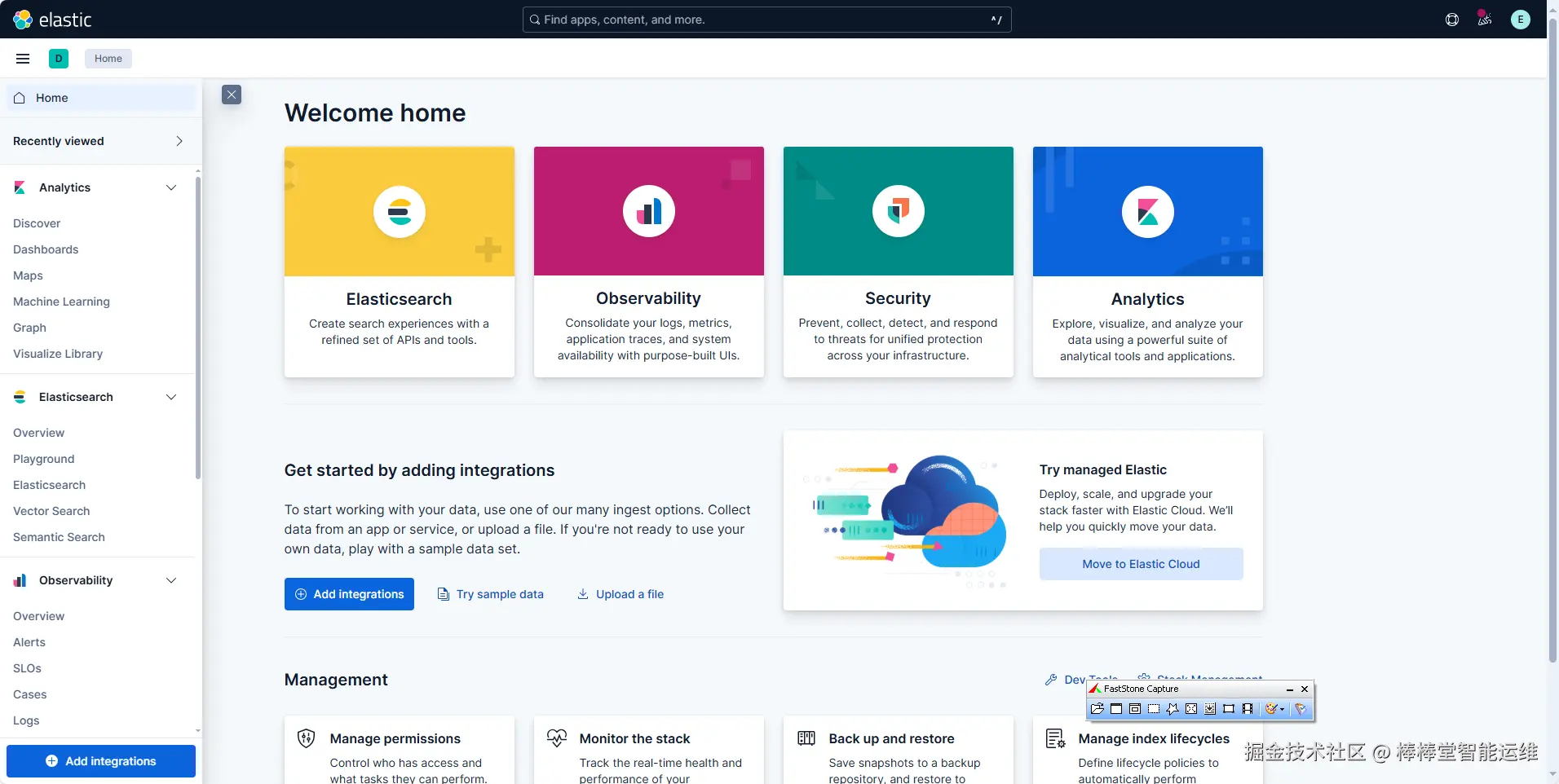This screenshot has height=784, width=1559.
Task: Click Add integrations in Get started section
Action: pos(349,594)
